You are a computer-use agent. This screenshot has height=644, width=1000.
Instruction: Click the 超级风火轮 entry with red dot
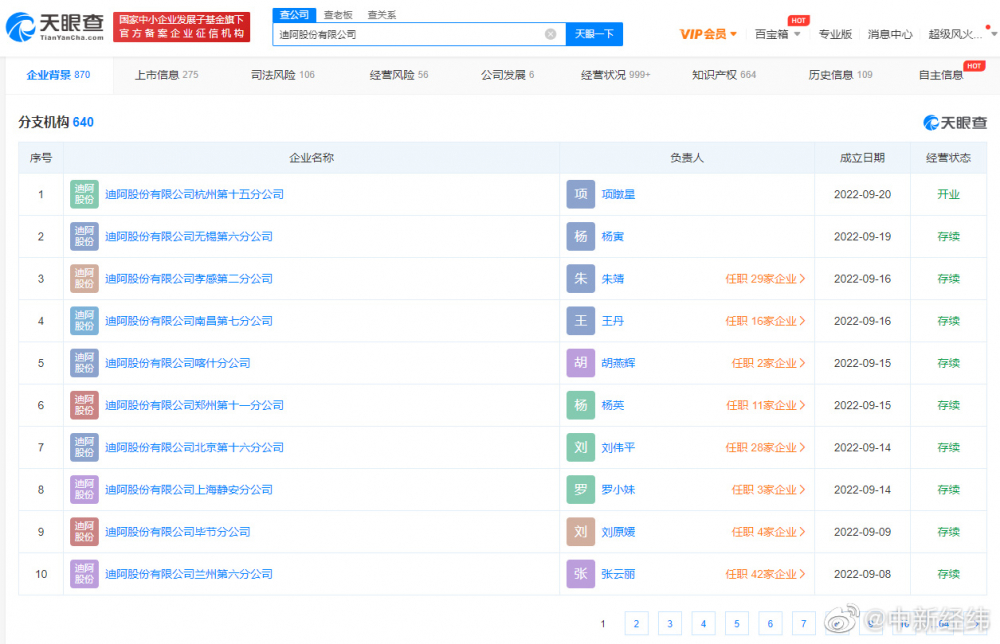point(953,33)
